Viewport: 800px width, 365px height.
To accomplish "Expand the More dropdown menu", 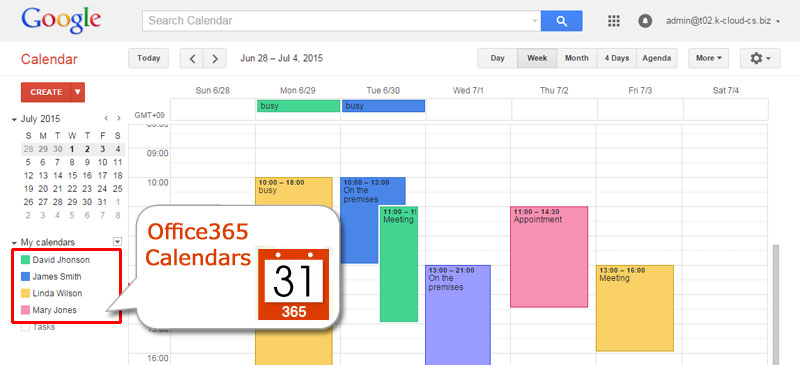I will pos(709,58).
